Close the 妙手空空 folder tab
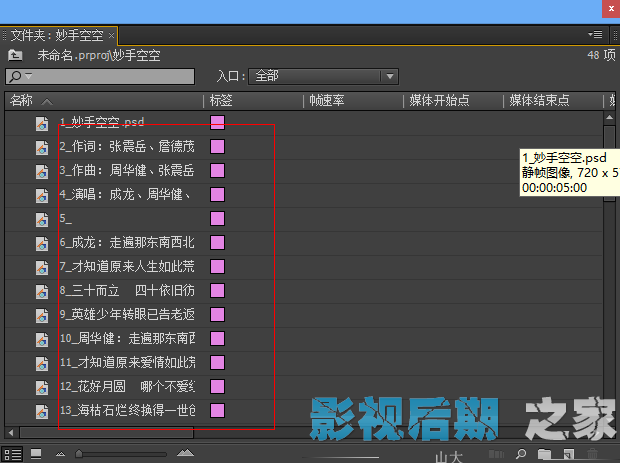The height and width of the screenshot is (463, 620). pos(112,36)
